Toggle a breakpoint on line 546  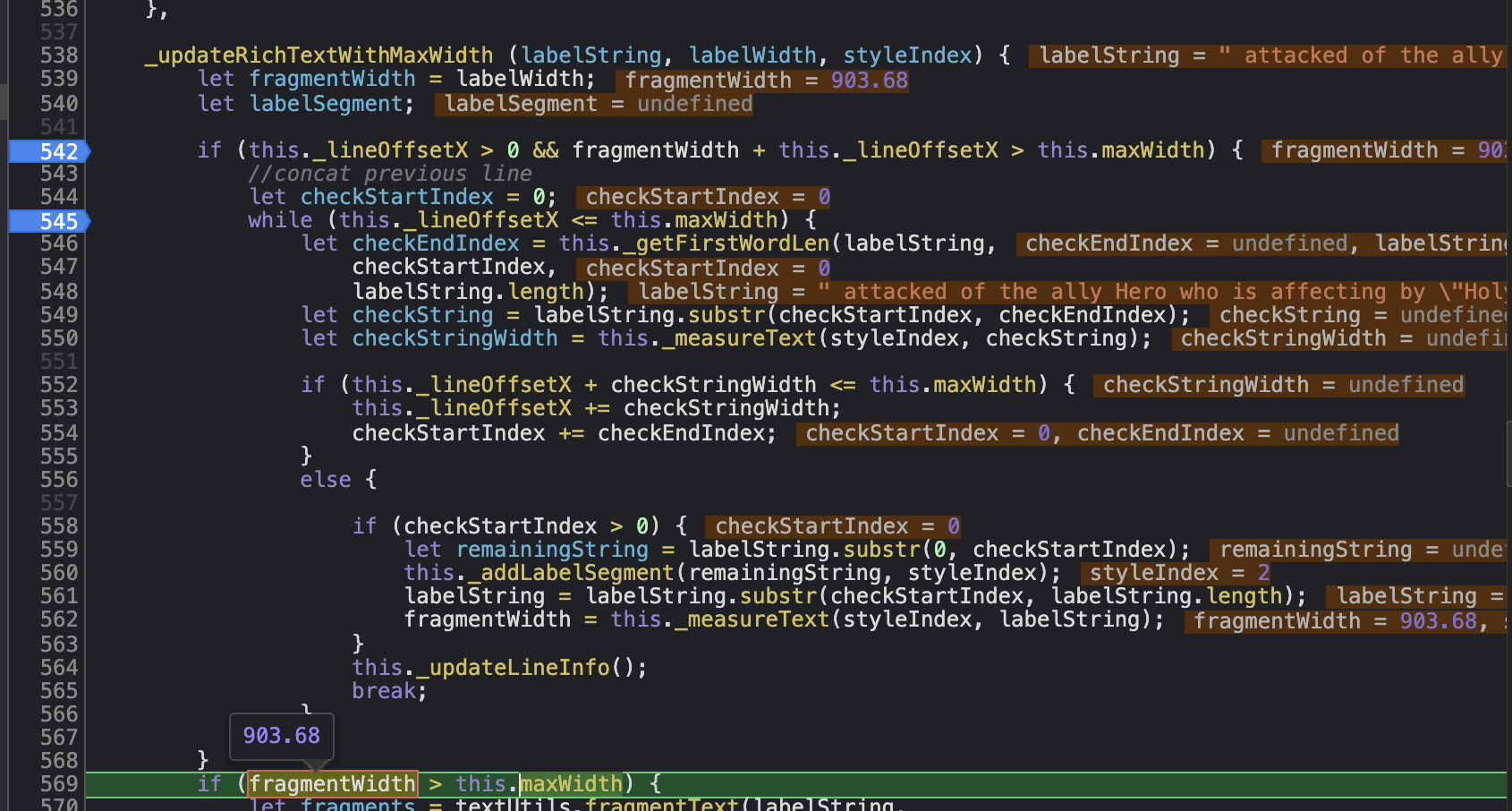coord(59,243)
